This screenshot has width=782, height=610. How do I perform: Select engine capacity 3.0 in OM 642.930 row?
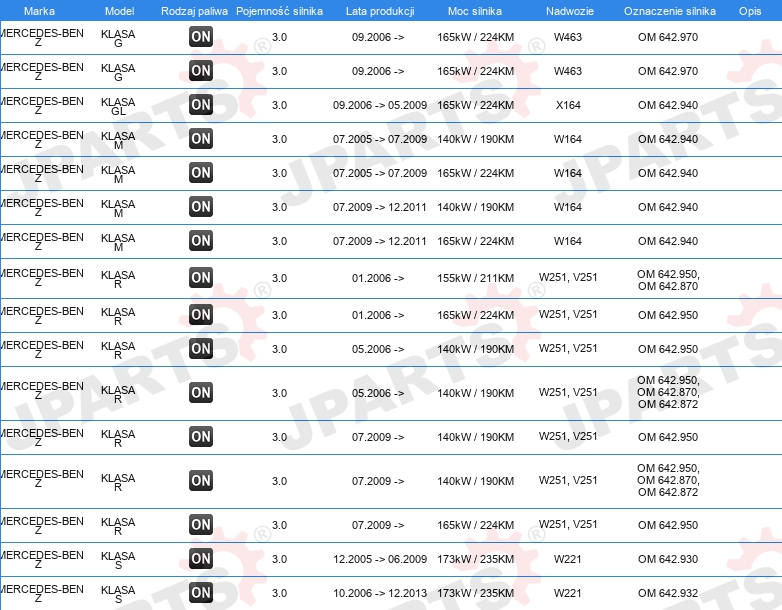tap(279, 559)
